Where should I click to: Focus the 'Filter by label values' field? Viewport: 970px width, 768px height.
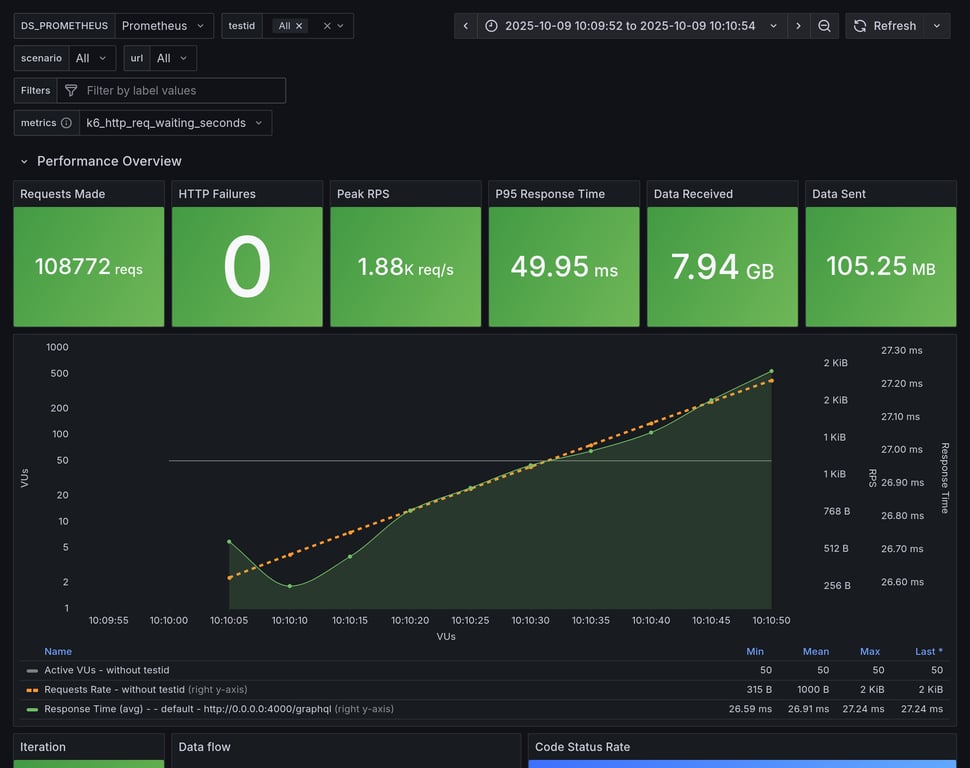click(x=180, y=91)
